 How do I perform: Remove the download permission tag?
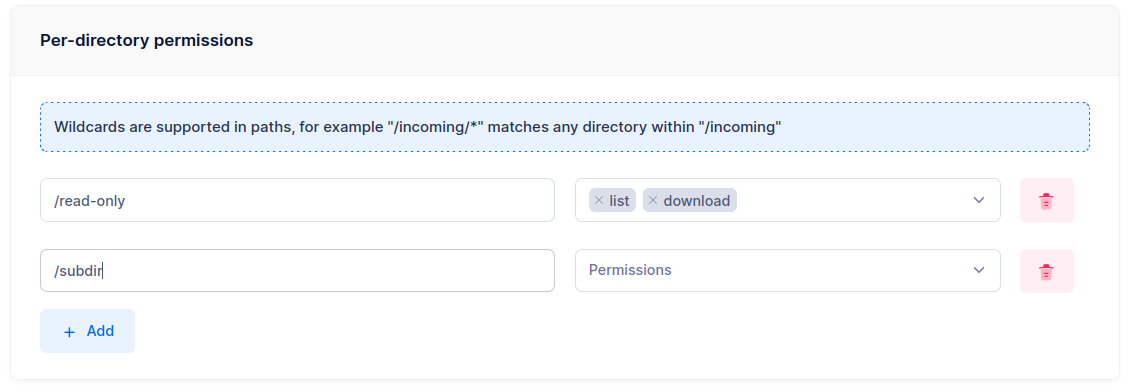coord(653,200)
